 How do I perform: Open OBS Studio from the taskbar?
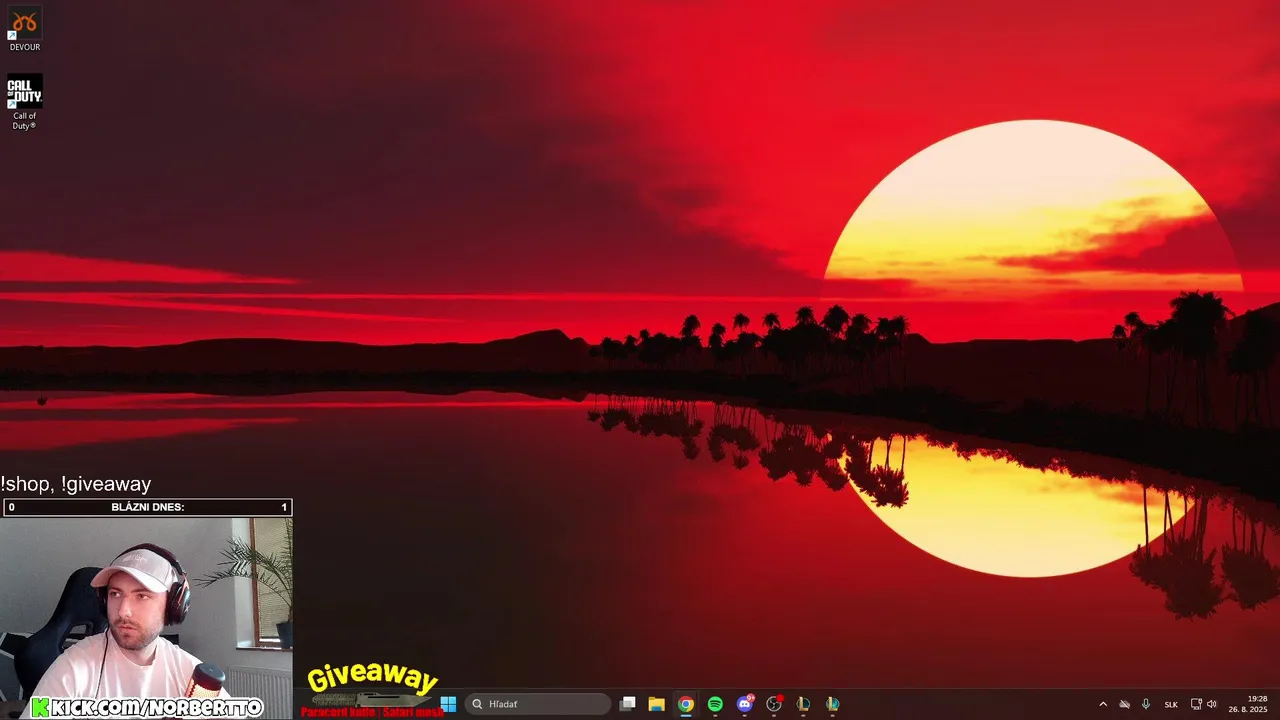(x=774, y=704)
